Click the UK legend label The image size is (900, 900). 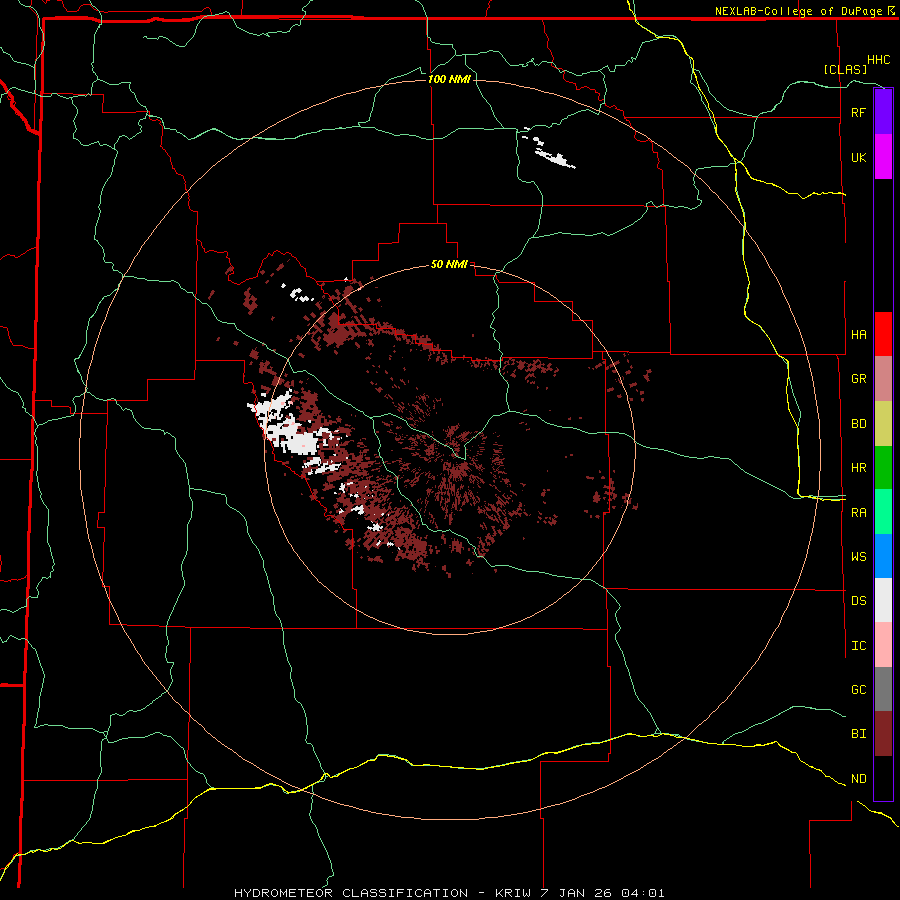tap(858, 157)
